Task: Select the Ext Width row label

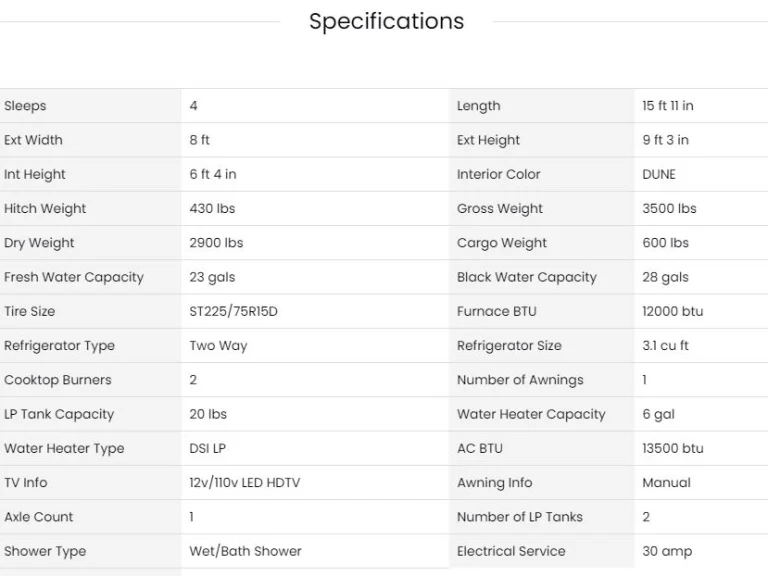Action: point(33,140)
